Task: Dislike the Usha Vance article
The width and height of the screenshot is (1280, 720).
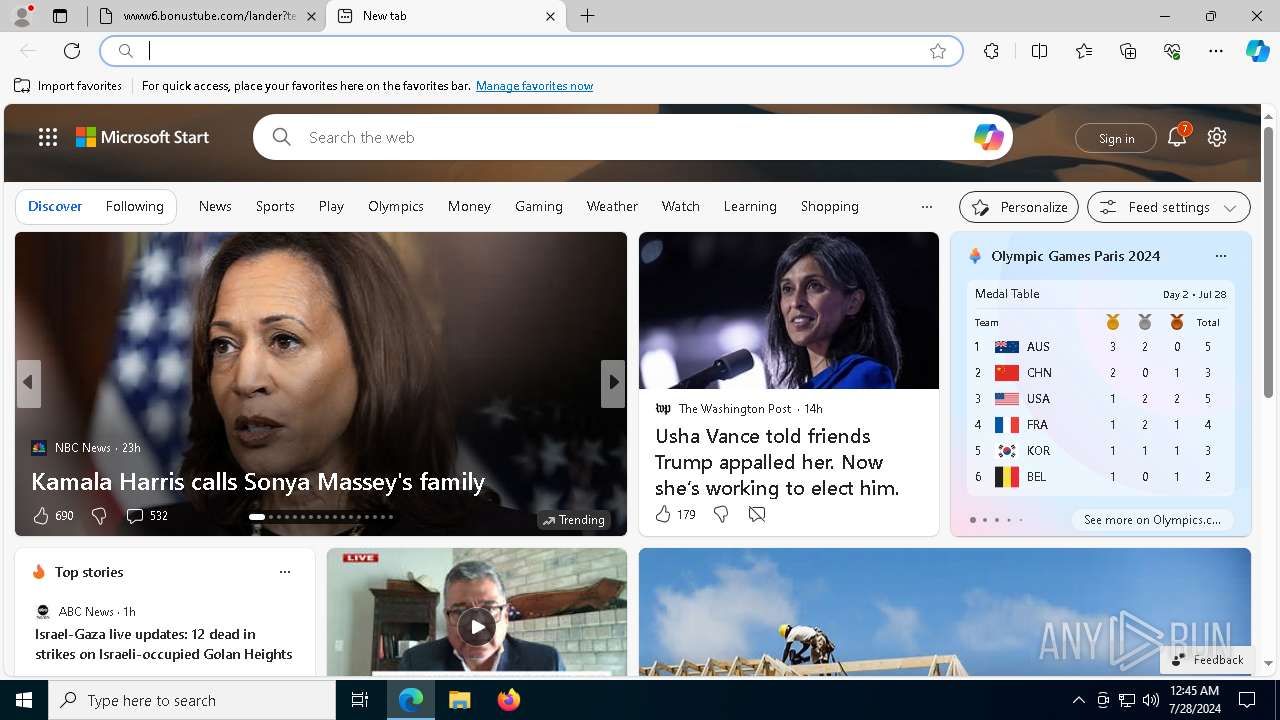Action: point(720,514)
